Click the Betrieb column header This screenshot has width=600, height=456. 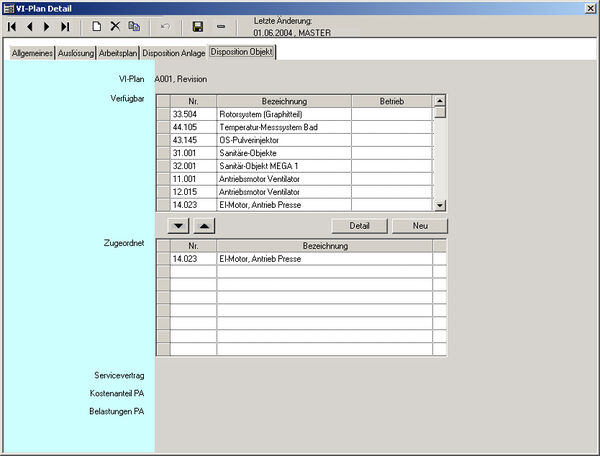[391, 101]
